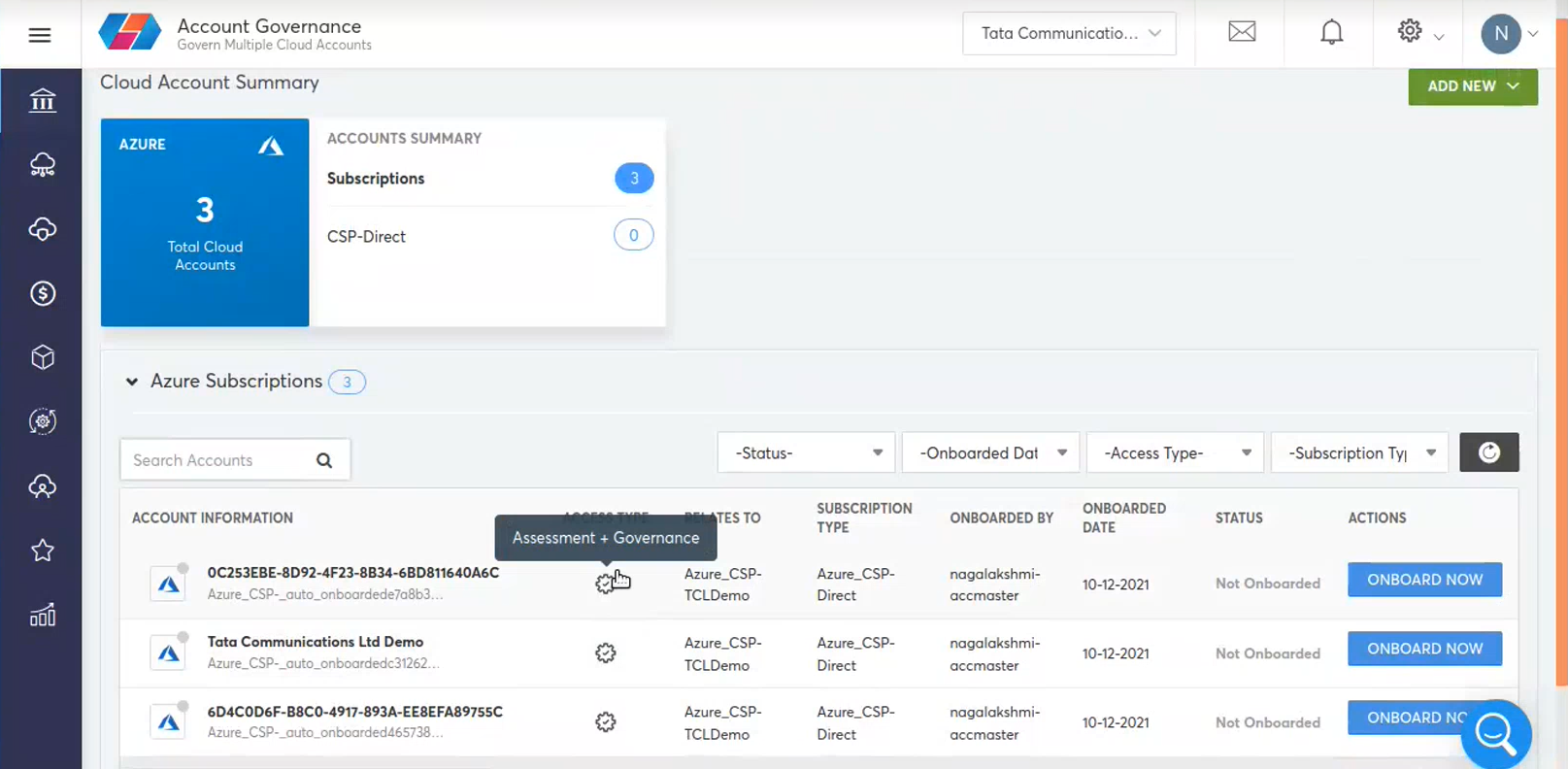
Task: Click access type icon for Tata Communications Ltd Demo
Action: 605,653
